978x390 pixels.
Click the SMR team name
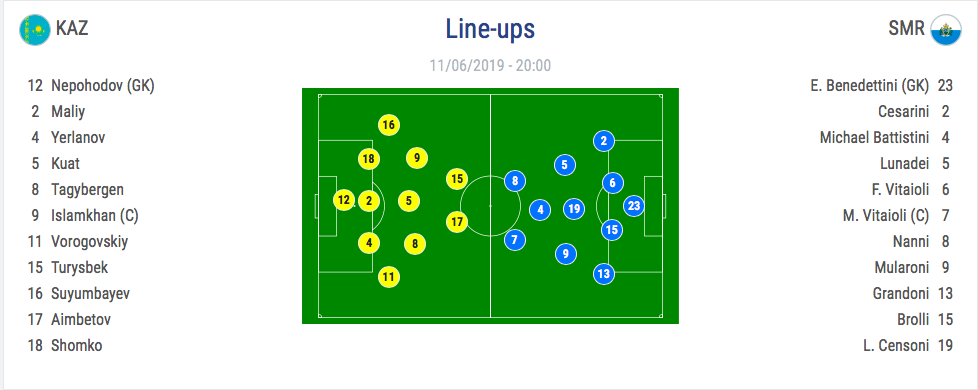pos(906,29)
